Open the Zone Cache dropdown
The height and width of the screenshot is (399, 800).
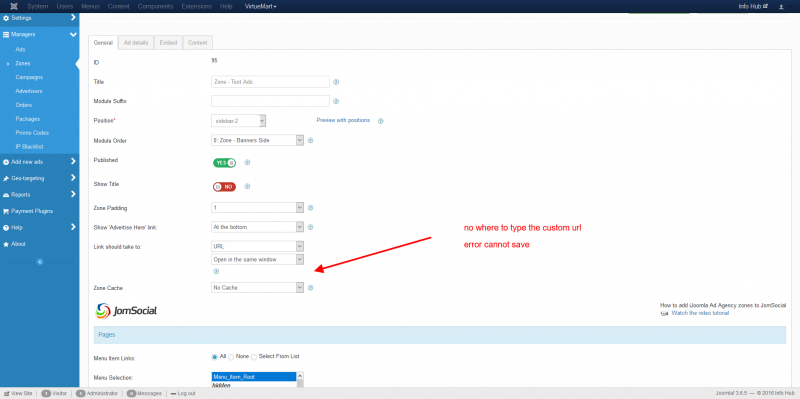[257, 288]
